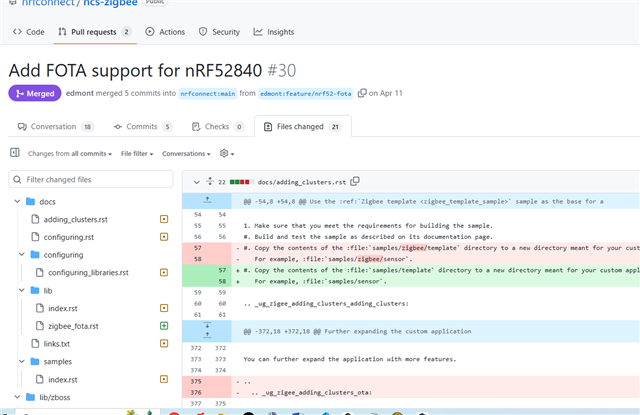Image resolution: width=640 pixels, height=415 pixels.
Task: Toggle the file tree sidebar icon
Action: coord(15,153)
